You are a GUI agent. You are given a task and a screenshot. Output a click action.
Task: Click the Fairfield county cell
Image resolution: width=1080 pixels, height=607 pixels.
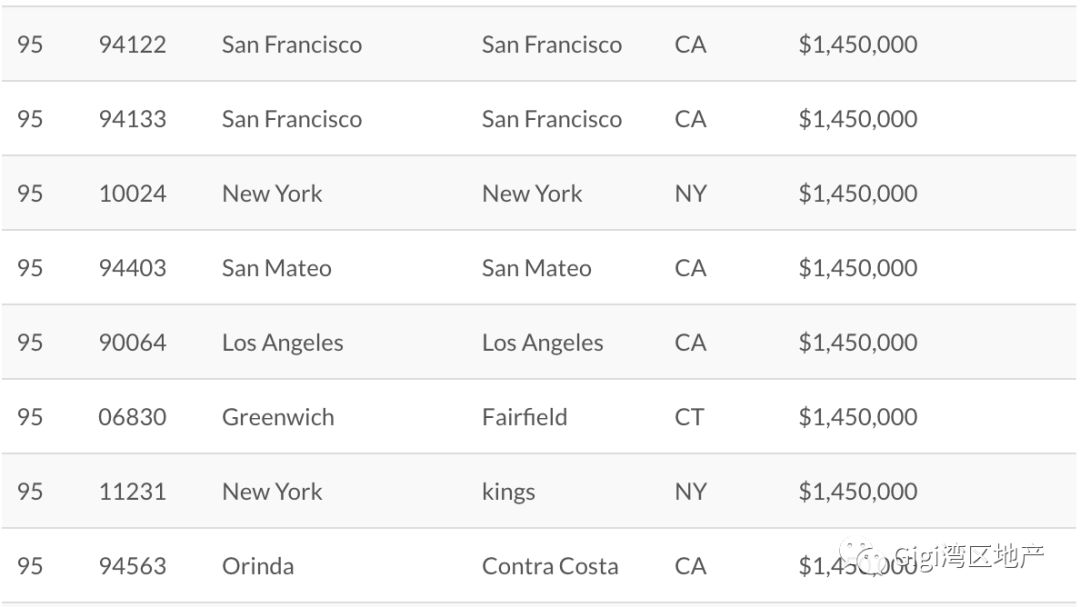pos(524,417)
